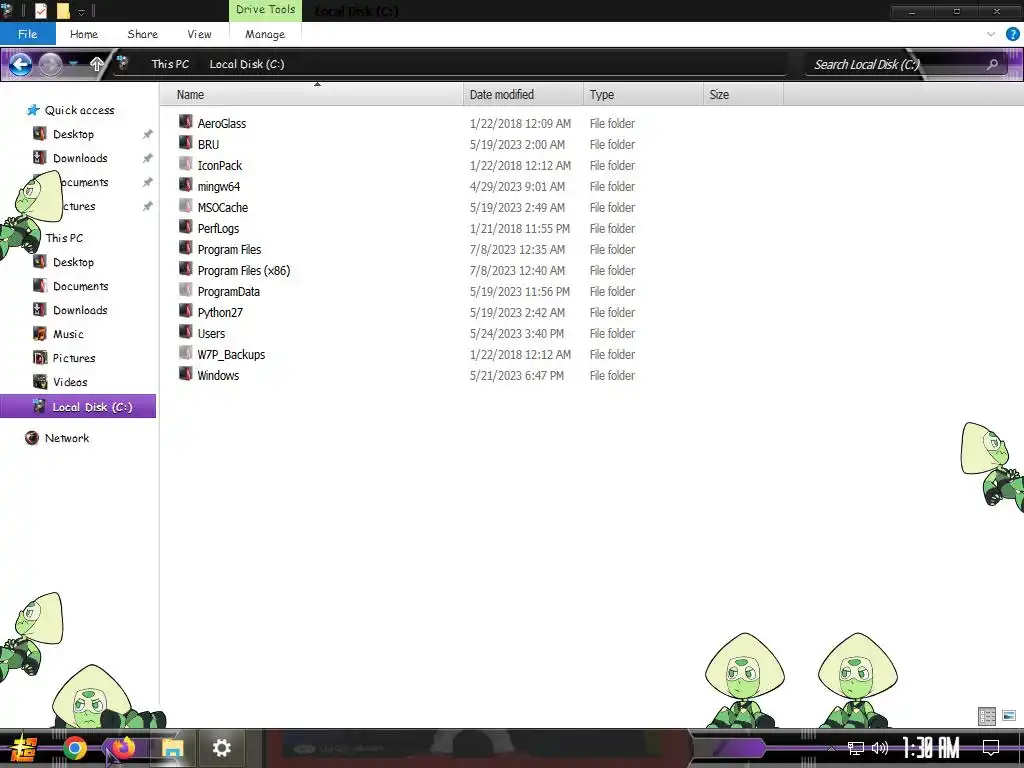Click the Music folder icon

coord(40,334)
